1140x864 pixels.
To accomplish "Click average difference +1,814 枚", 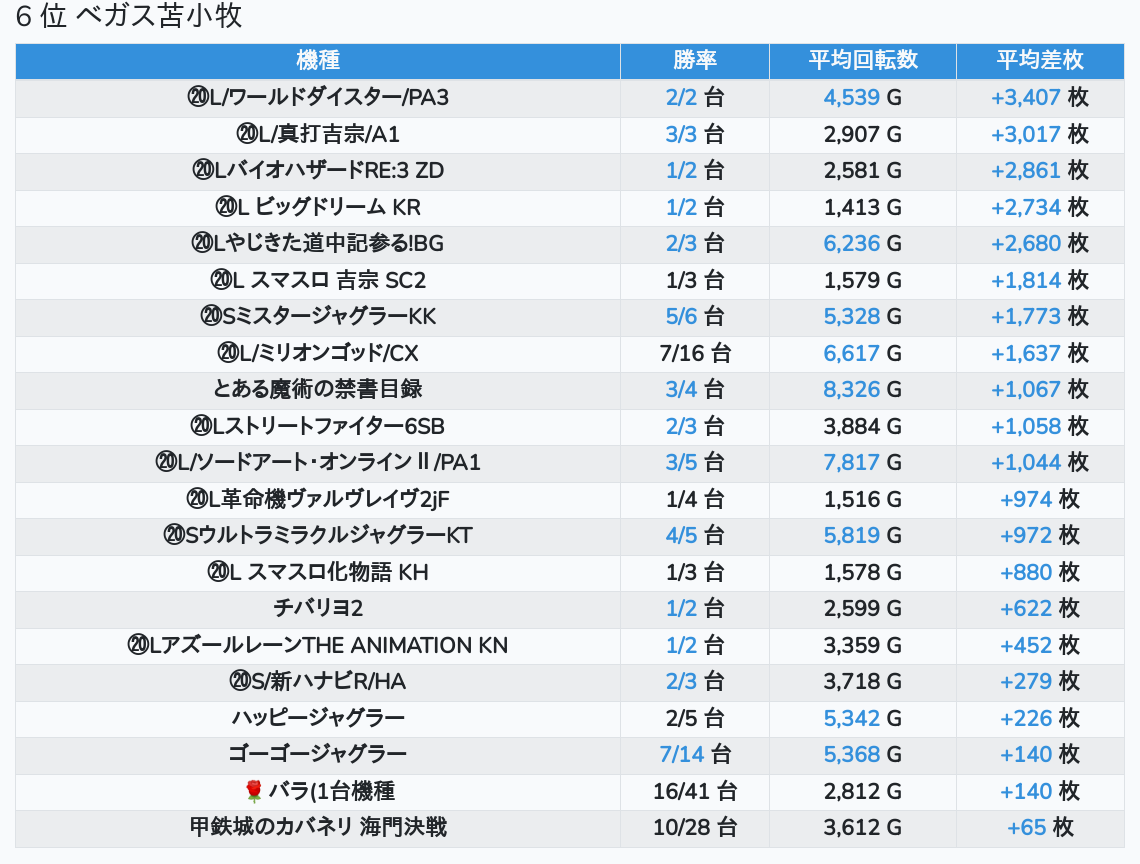I will click(1040, 280).
